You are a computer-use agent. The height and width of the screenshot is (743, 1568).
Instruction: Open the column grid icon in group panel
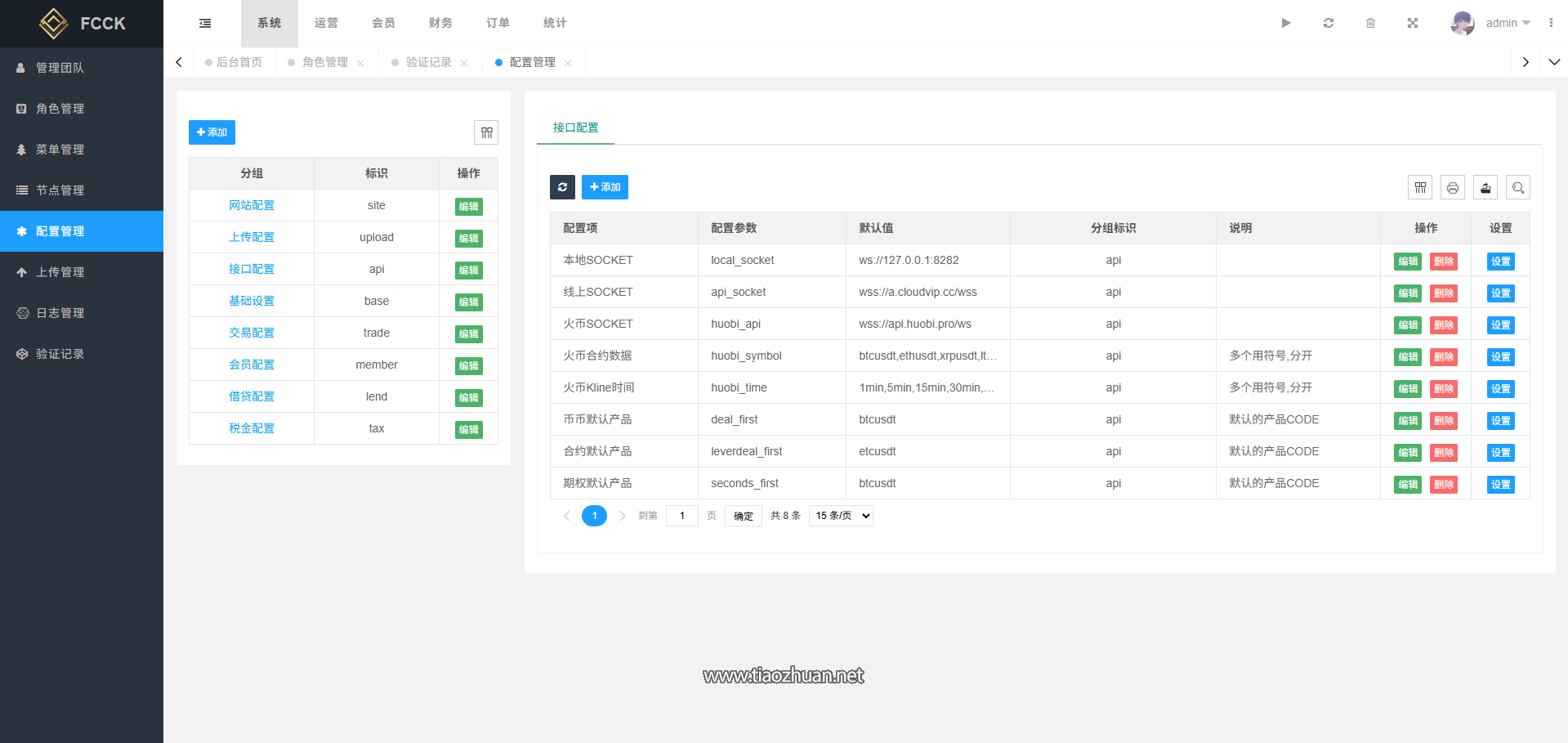[486, 132]
